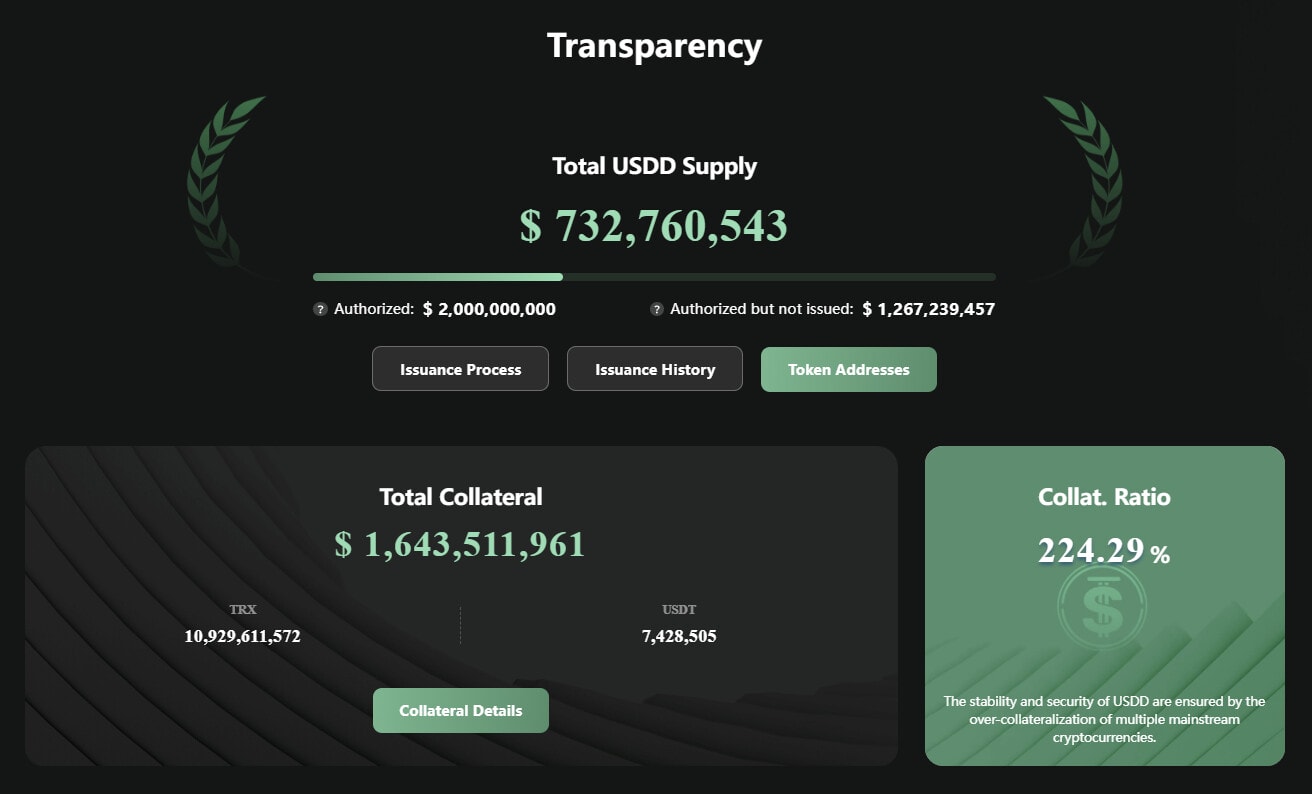This screenshot has width=1312, height=794.
Task: Click the right laurel wreath decoration
Action: click(1088, 183)
